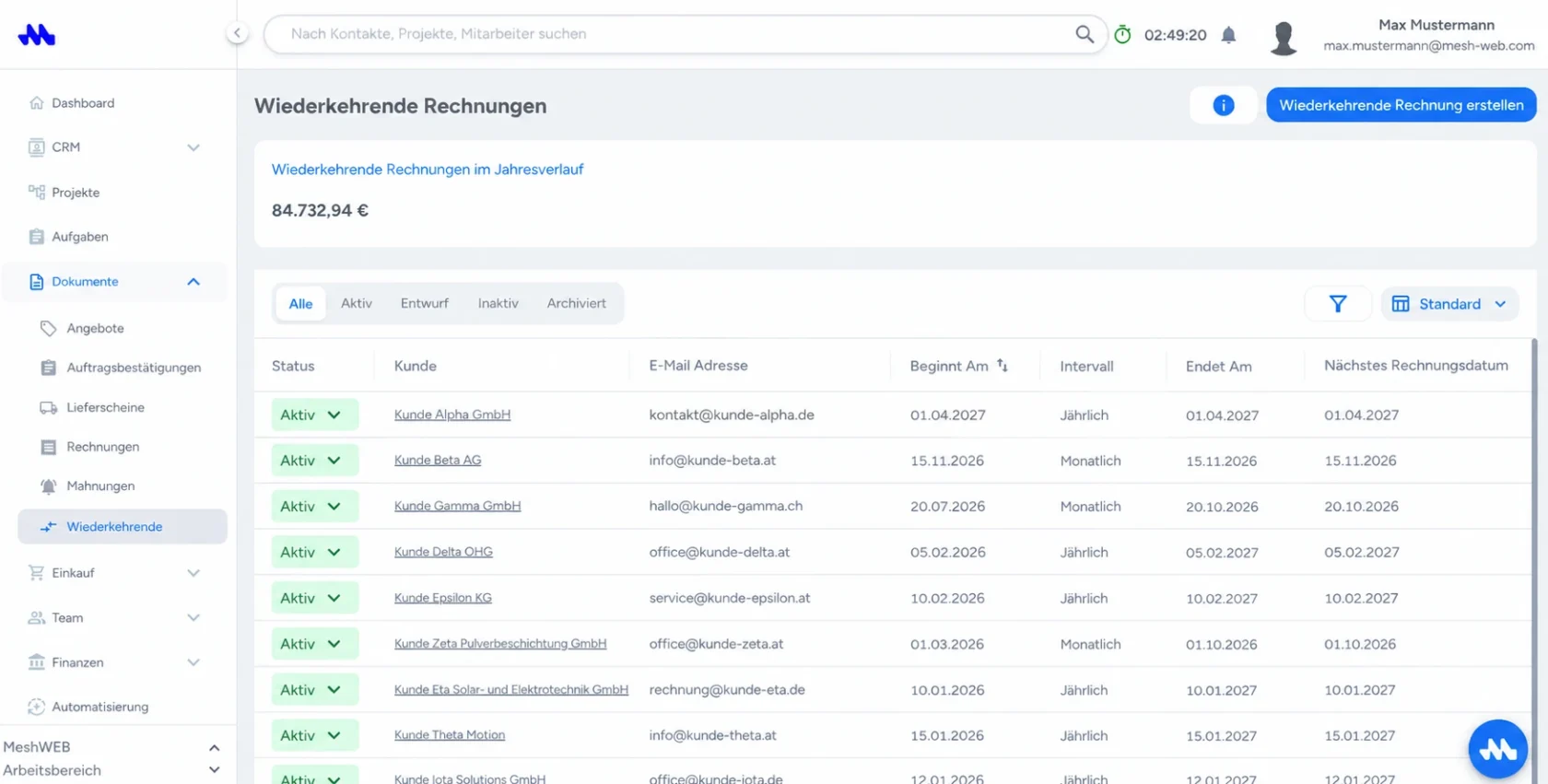The width and height of the screenshot is (1548, 784).
Task: Open status dropdown for Kunde Gamma GmbH
Action: pos(314,507)
